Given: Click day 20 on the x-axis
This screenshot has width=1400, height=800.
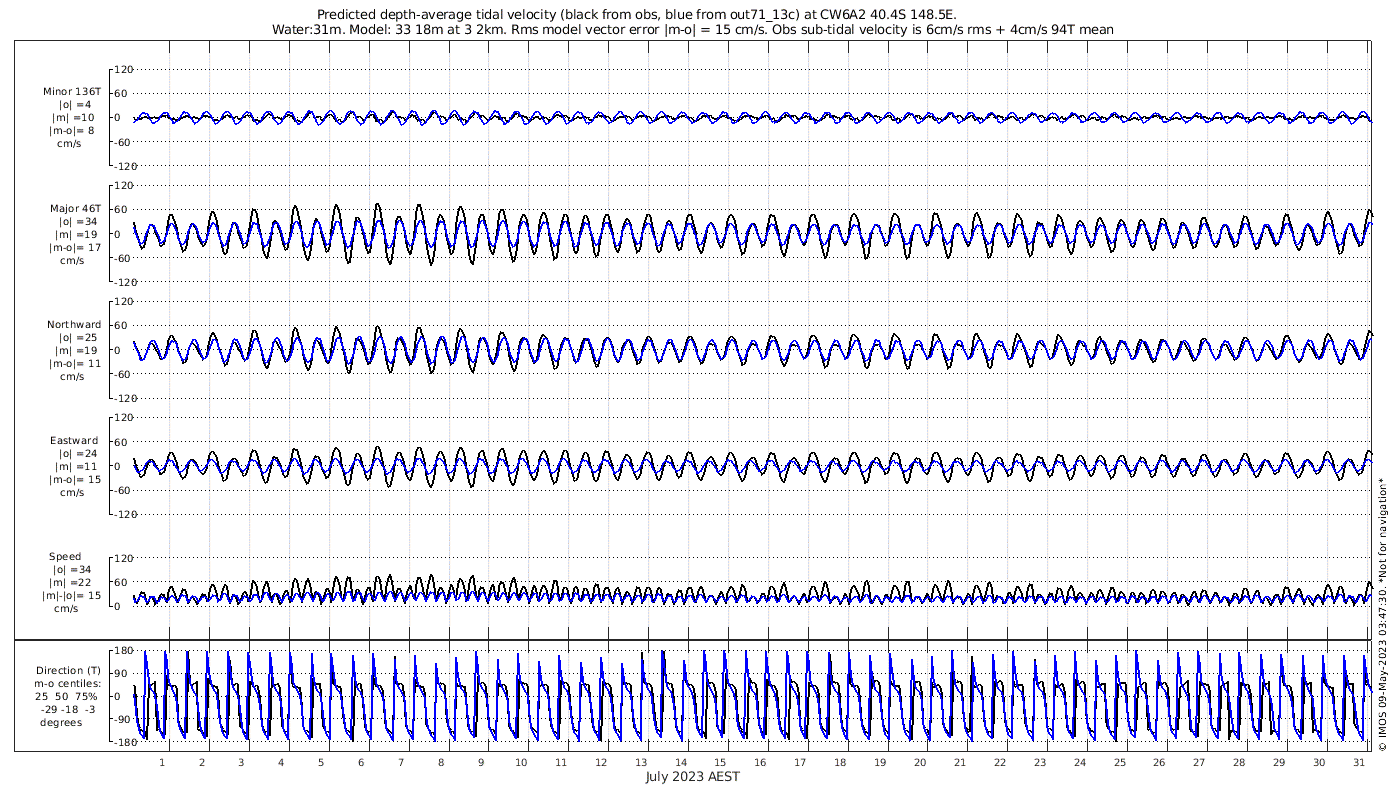Looking at the screenshot, I should 920,762.
